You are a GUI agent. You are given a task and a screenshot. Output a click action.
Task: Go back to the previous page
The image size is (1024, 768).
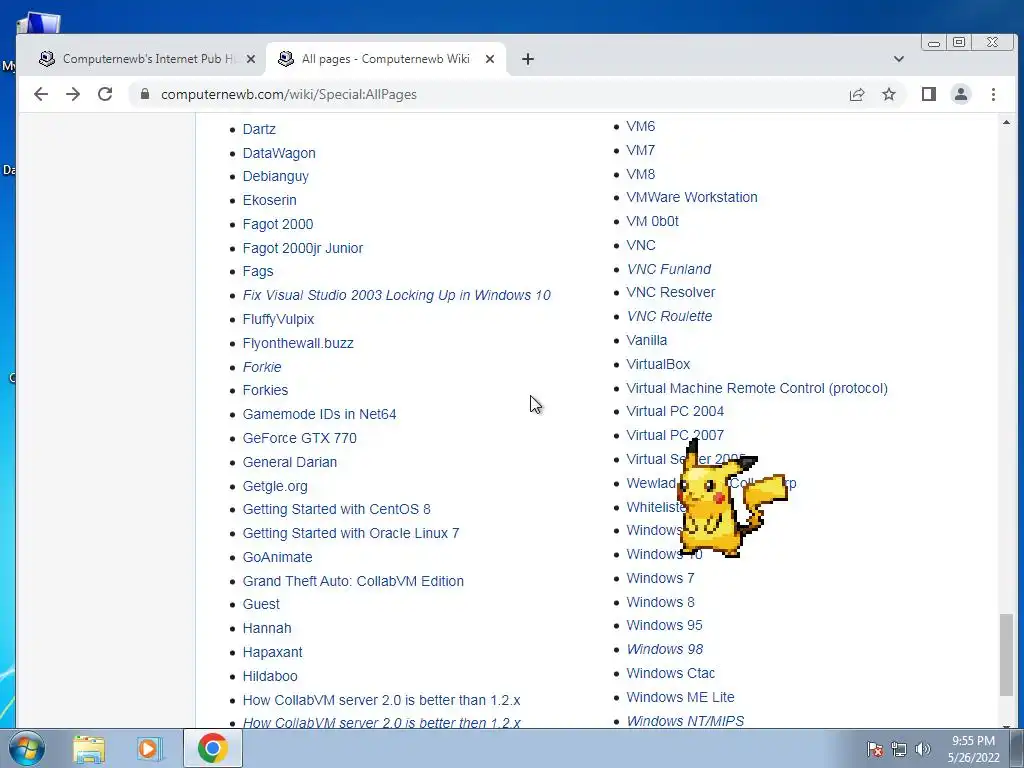coord(41,94)
